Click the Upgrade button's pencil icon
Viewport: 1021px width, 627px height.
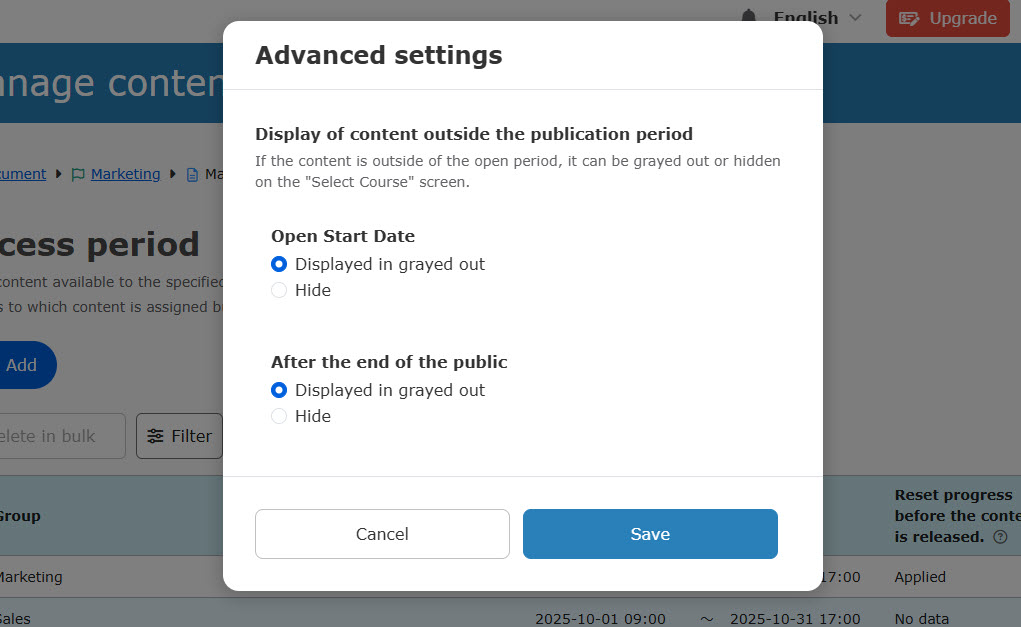[x=909, y=18]
